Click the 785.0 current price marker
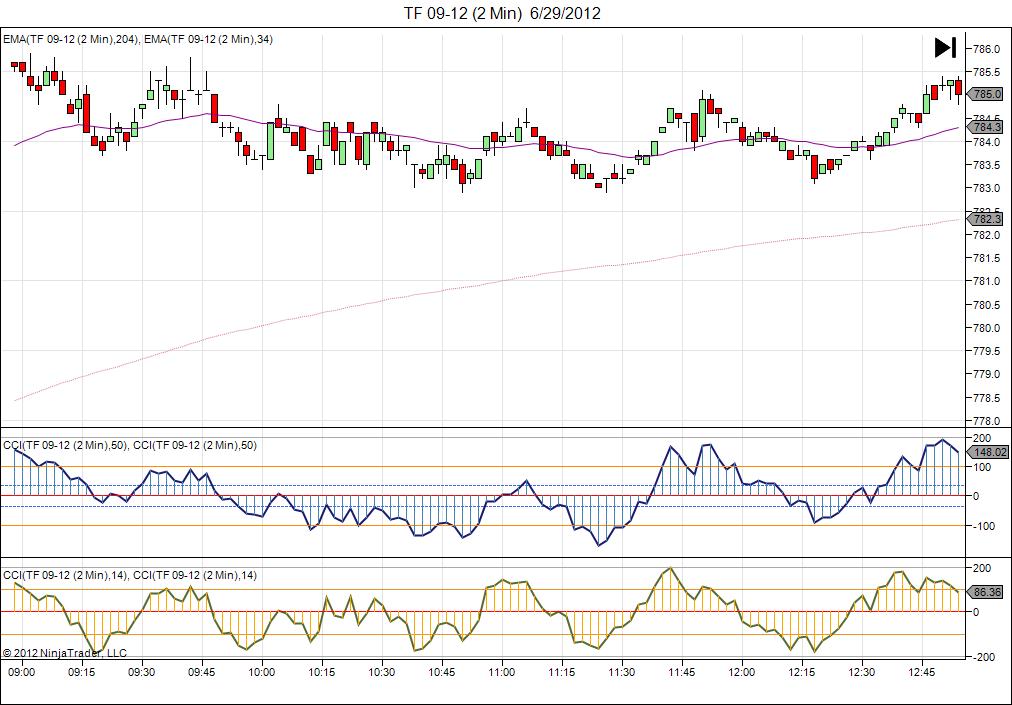 (986, 94)
